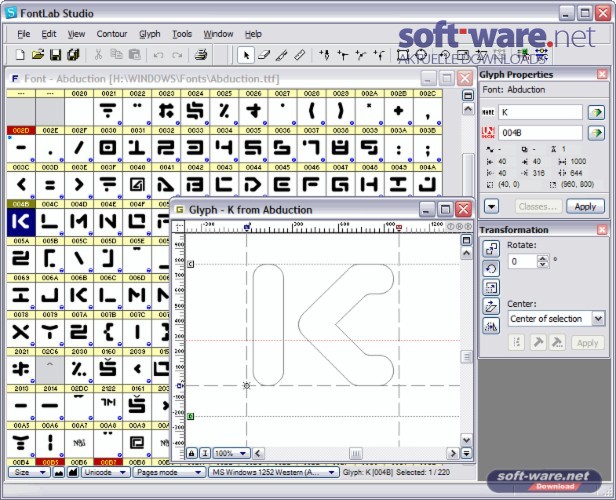Toggle the text cursor button beside lock

205,453
